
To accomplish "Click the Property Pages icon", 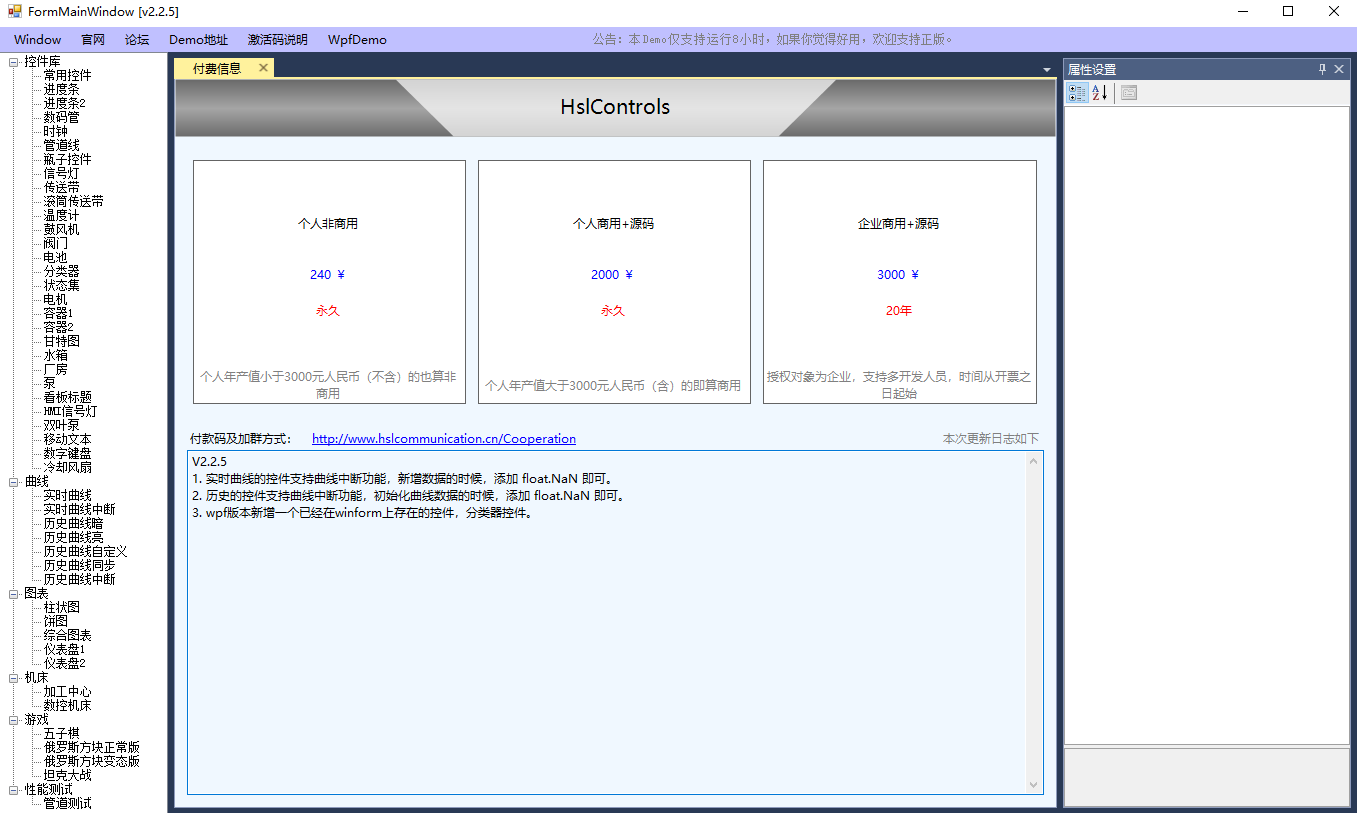I will 1129,93.
